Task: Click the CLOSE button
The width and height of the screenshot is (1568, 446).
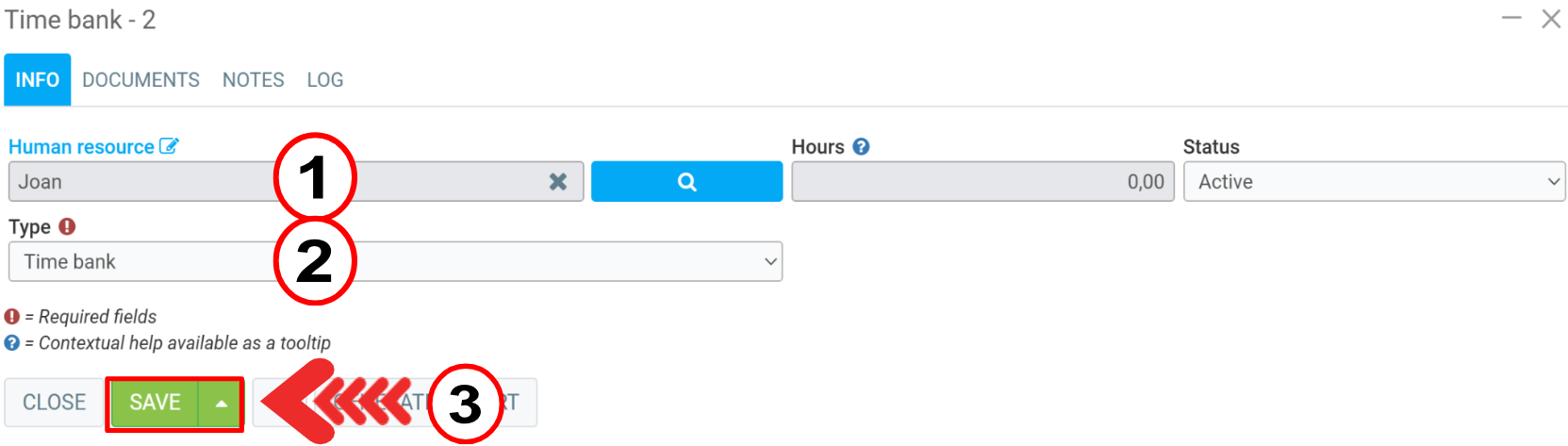Action: 54,403
